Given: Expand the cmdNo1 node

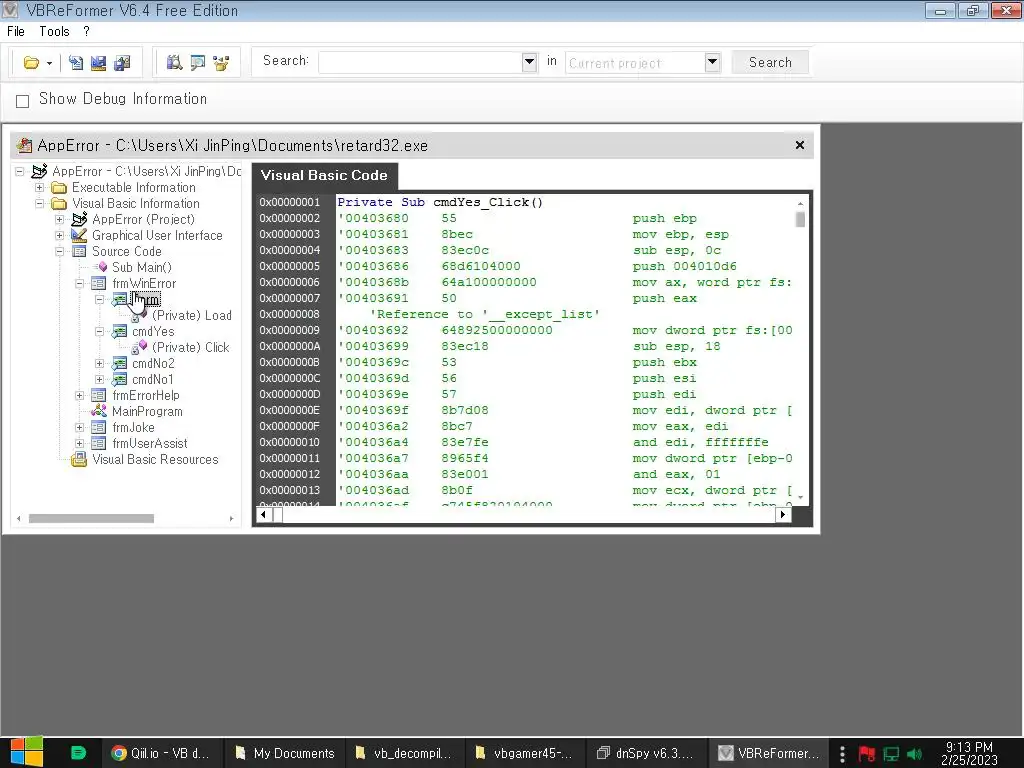Looking at the screenshot, I should (99, 379).
